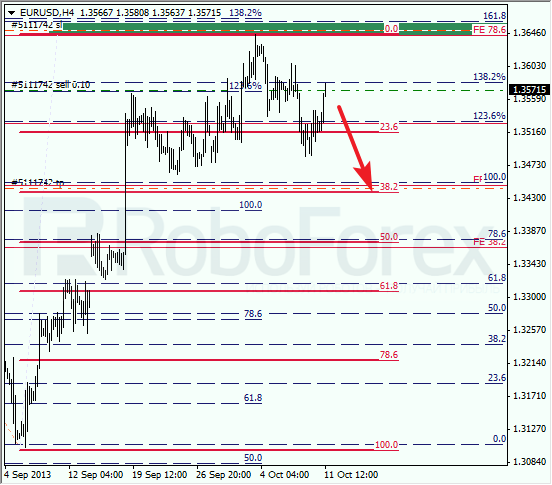The image size is (552, 485).
Task: Click the blue 138.2% level label on right
Action: coord(489,77)
